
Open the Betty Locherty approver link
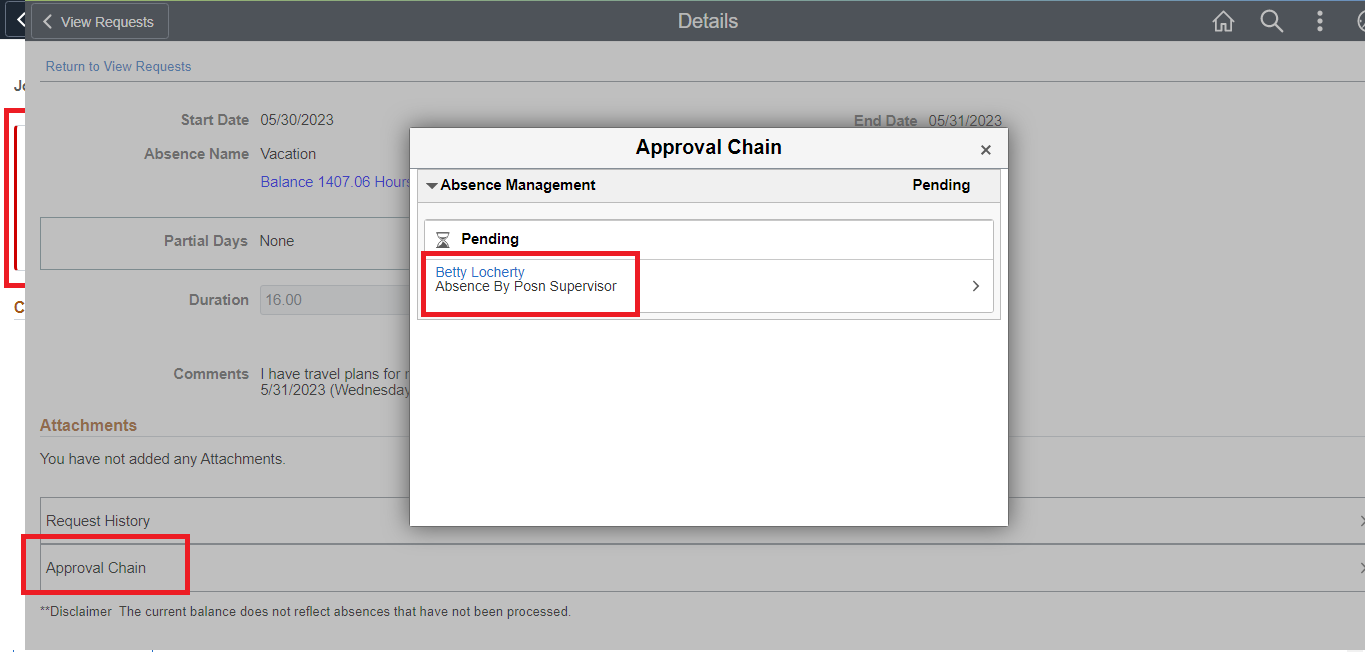click(479, 271)
